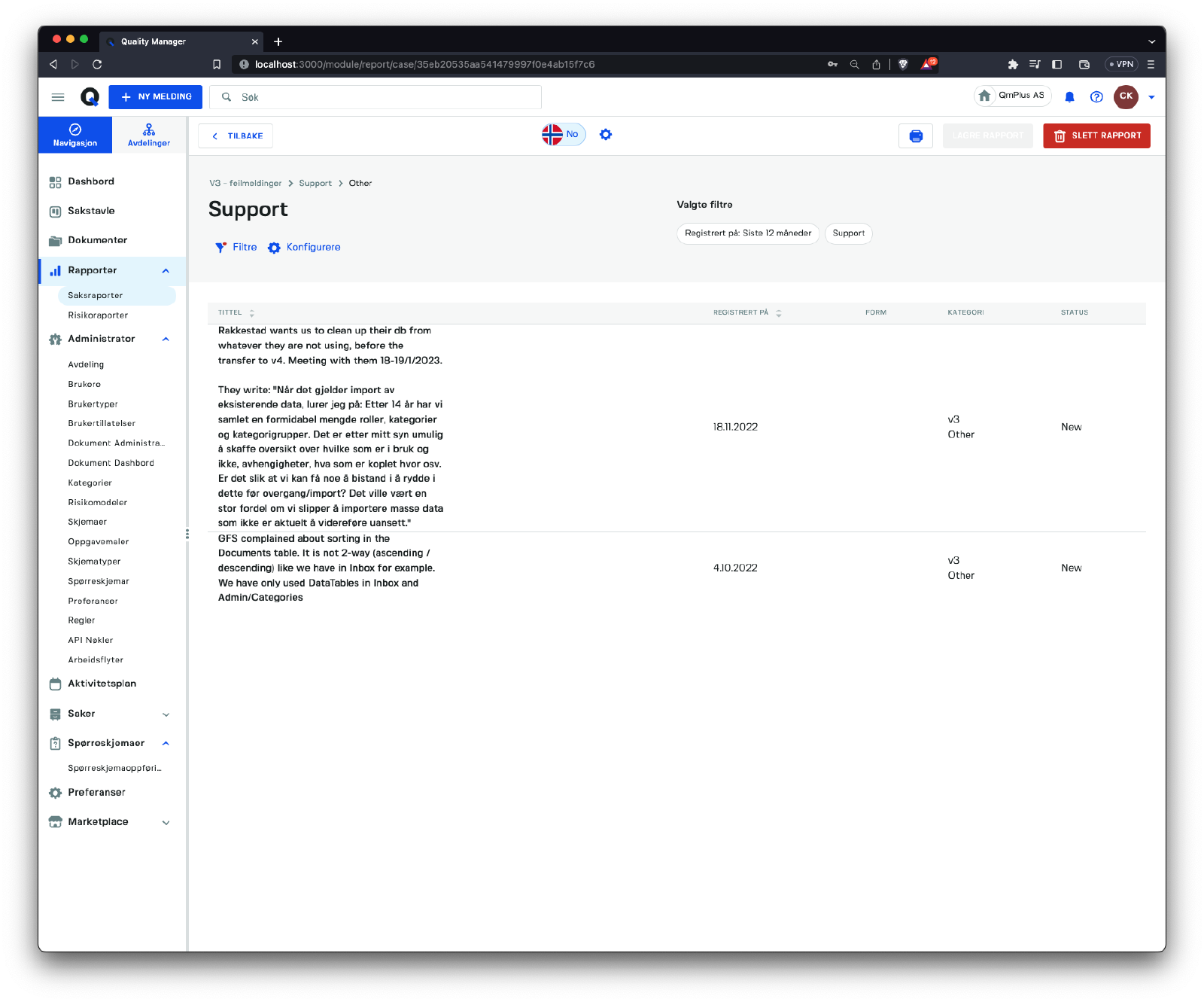
Task: Click the hamburger menu icon
Action: pyautogui.click(x=58, y=97)
